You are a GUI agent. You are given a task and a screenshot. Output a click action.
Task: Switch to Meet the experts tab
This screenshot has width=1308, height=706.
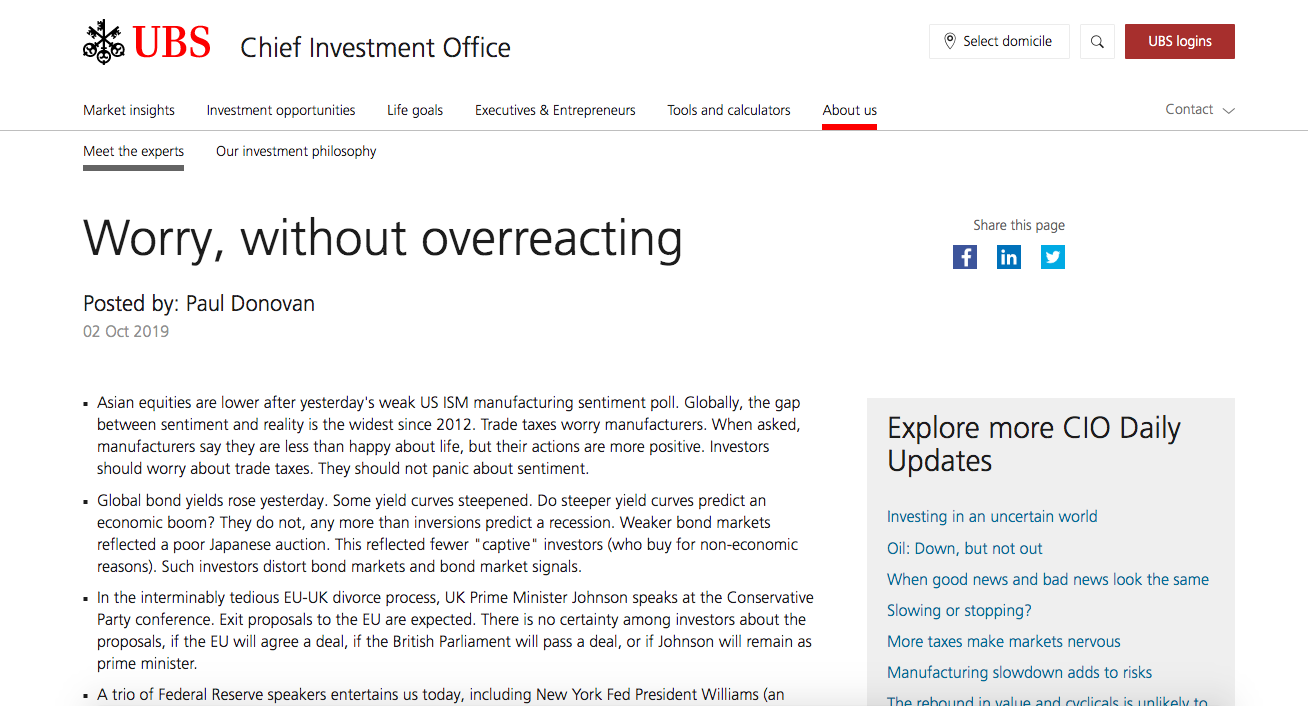[133, 152]
